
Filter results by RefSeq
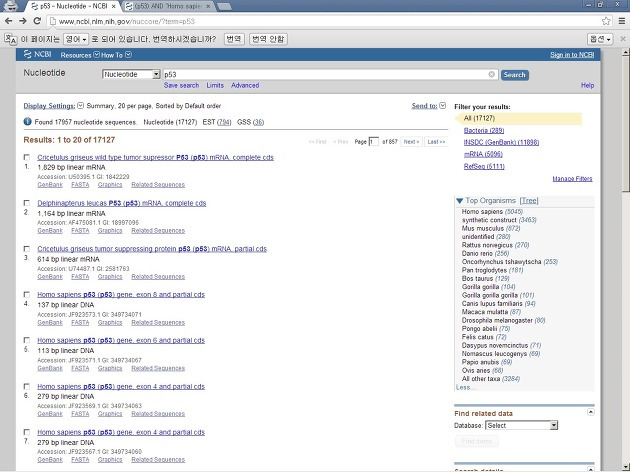tap(484, 166)
